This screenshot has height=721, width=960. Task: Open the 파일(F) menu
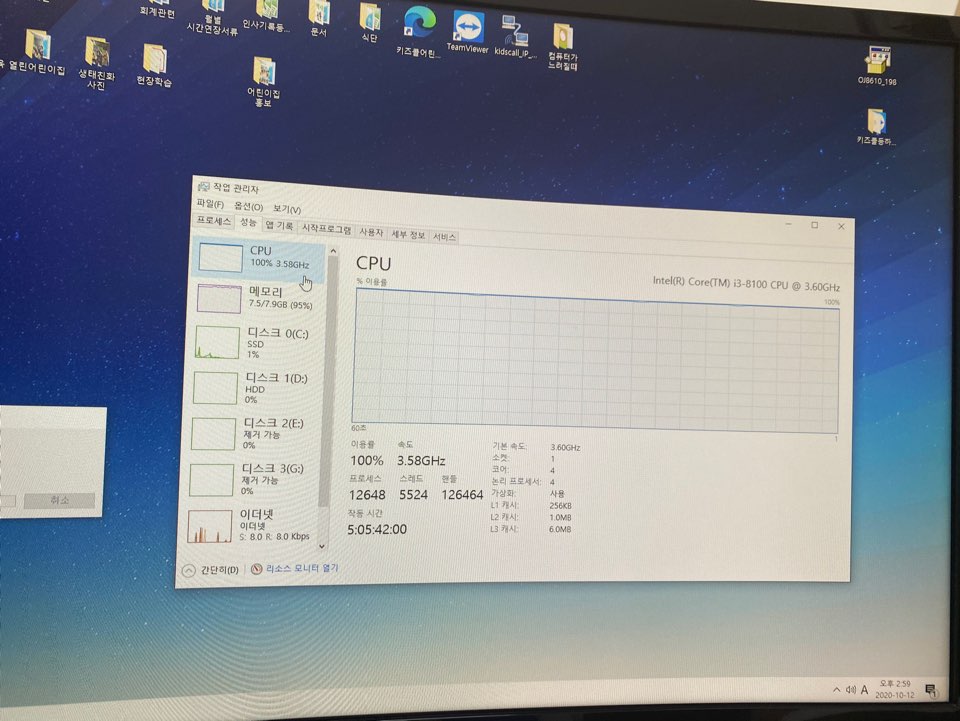pyautogui.click(x=210, y=204)
